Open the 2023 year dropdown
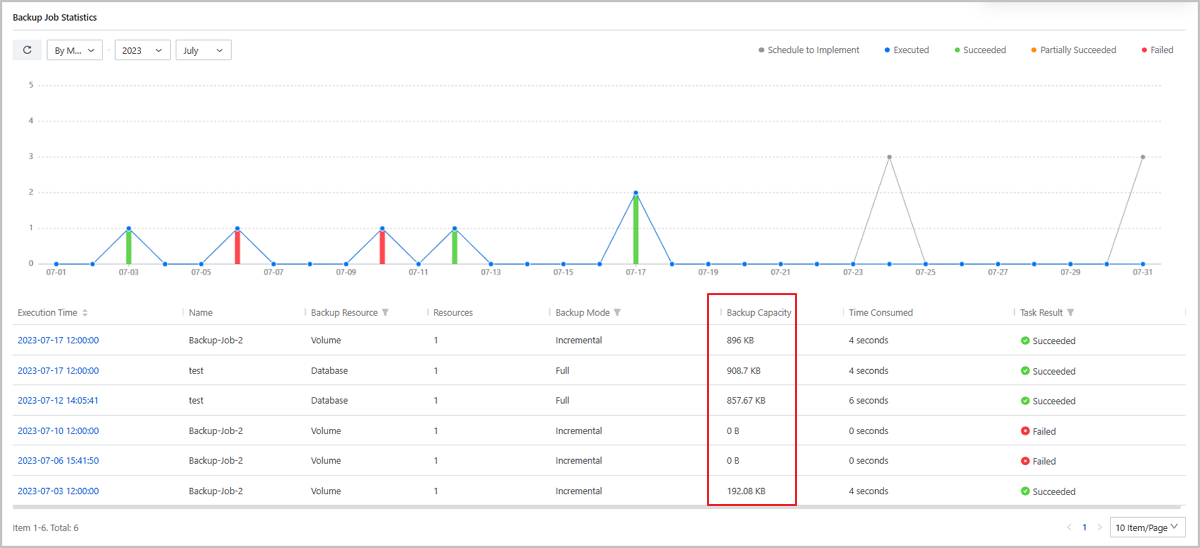The width and height of the screenshot is (1200, 548). (142, 50)
